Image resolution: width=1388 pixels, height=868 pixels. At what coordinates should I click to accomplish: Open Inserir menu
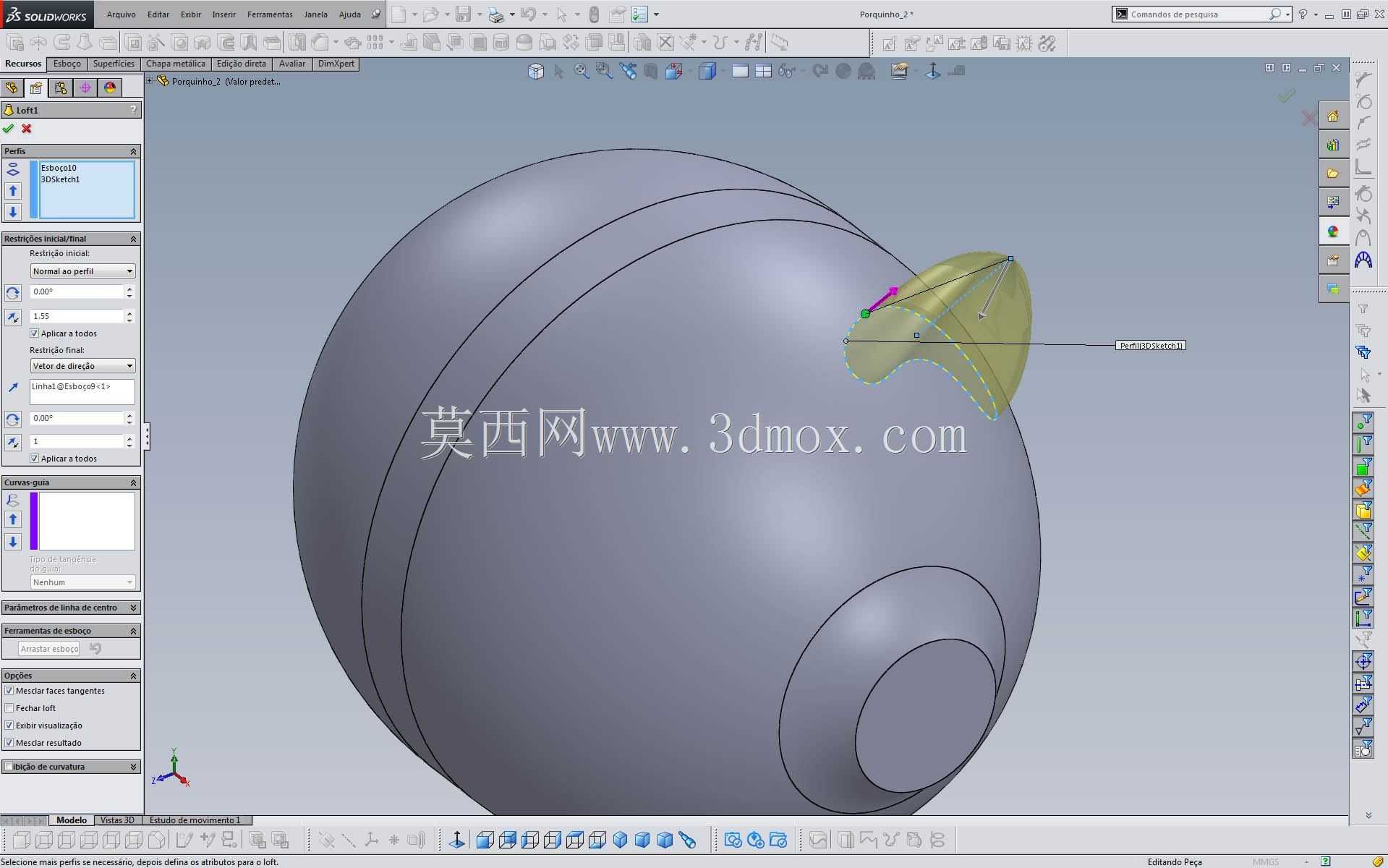(x=224, y=14)
